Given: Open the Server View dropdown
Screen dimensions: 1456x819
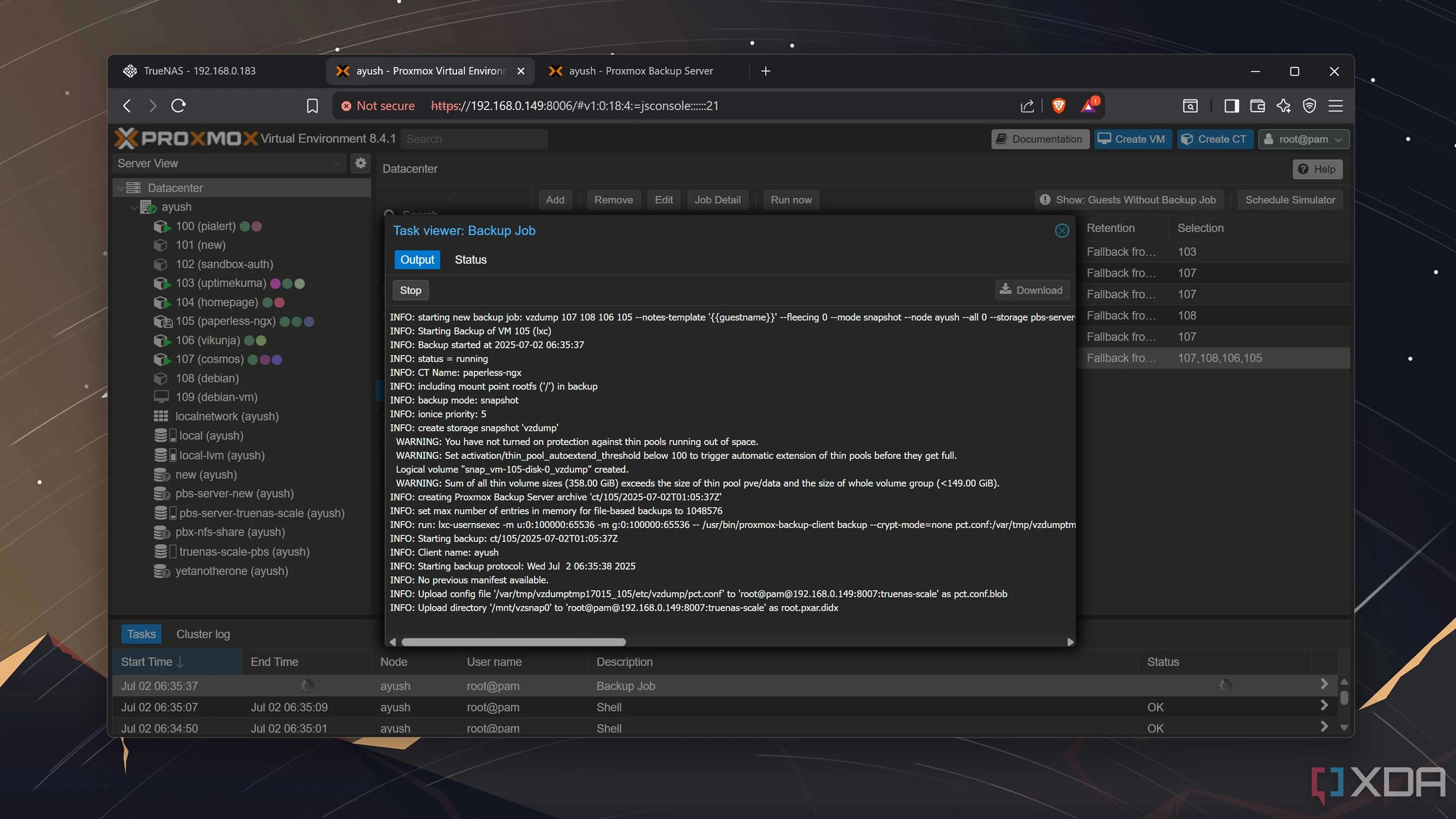Looking at the screenshot, I should tap(229, 163).
